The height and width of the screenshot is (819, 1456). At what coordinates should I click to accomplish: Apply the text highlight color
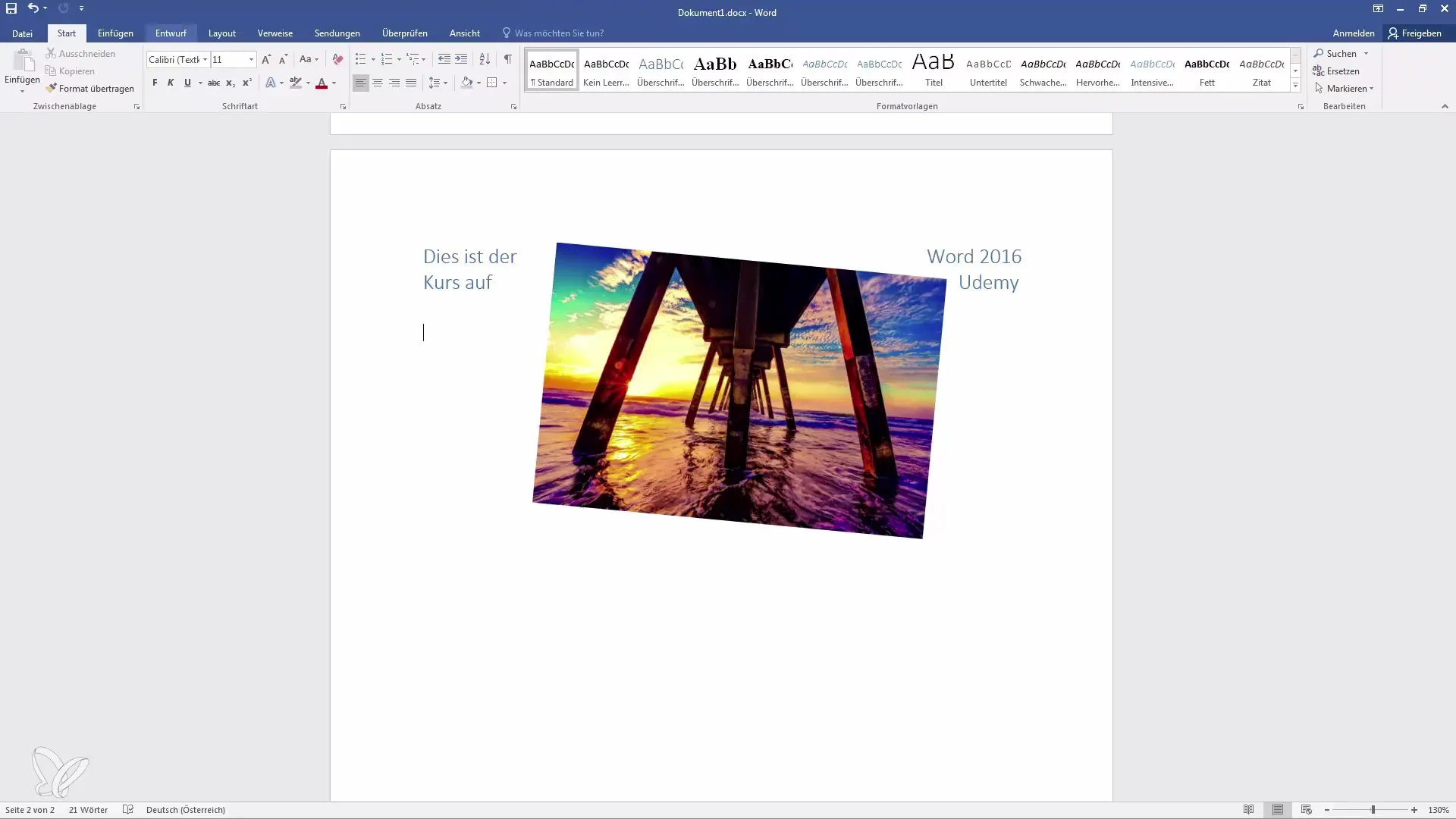tap(295, 83)
